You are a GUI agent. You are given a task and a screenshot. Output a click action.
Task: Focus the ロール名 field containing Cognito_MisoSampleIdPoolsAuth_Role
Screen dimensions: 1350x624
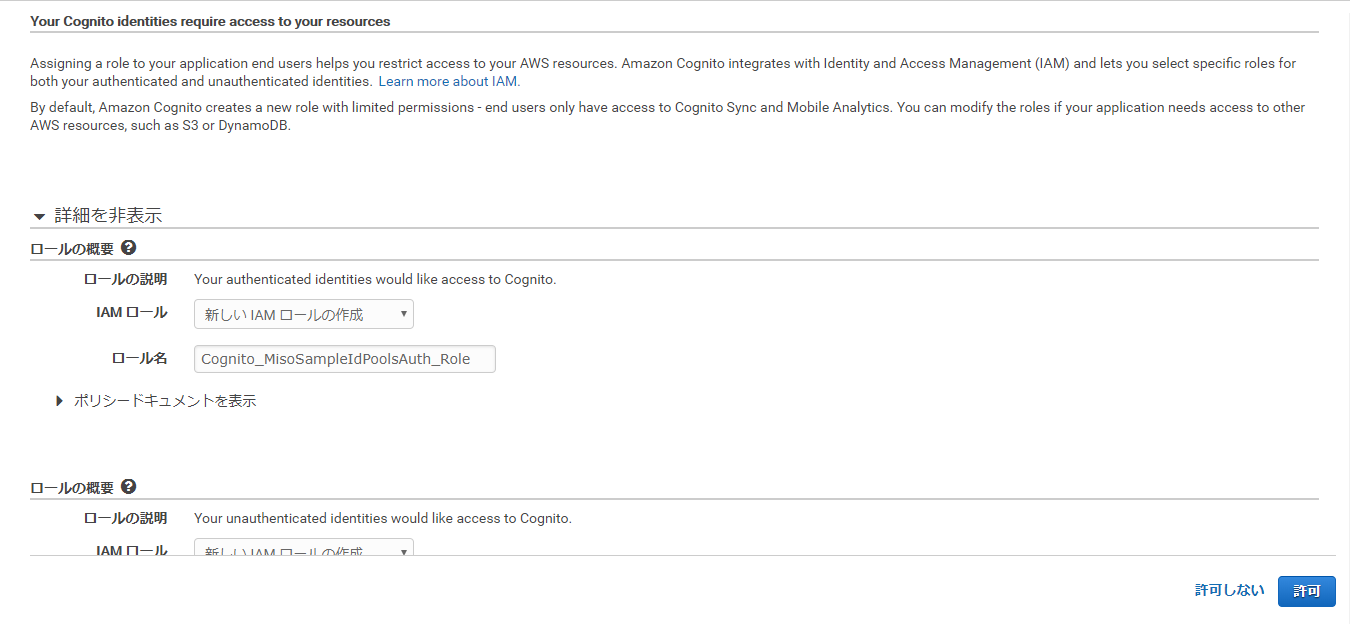click(344, 359)
